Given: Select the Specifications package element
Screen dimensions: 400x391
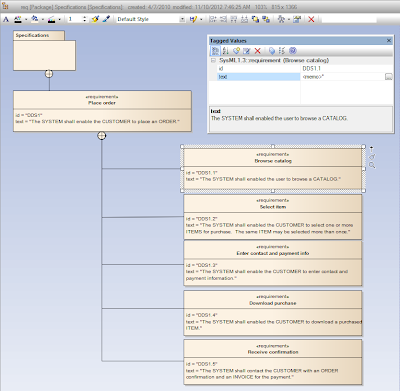Looking at the screenshot, I should [x=44, y=51].
